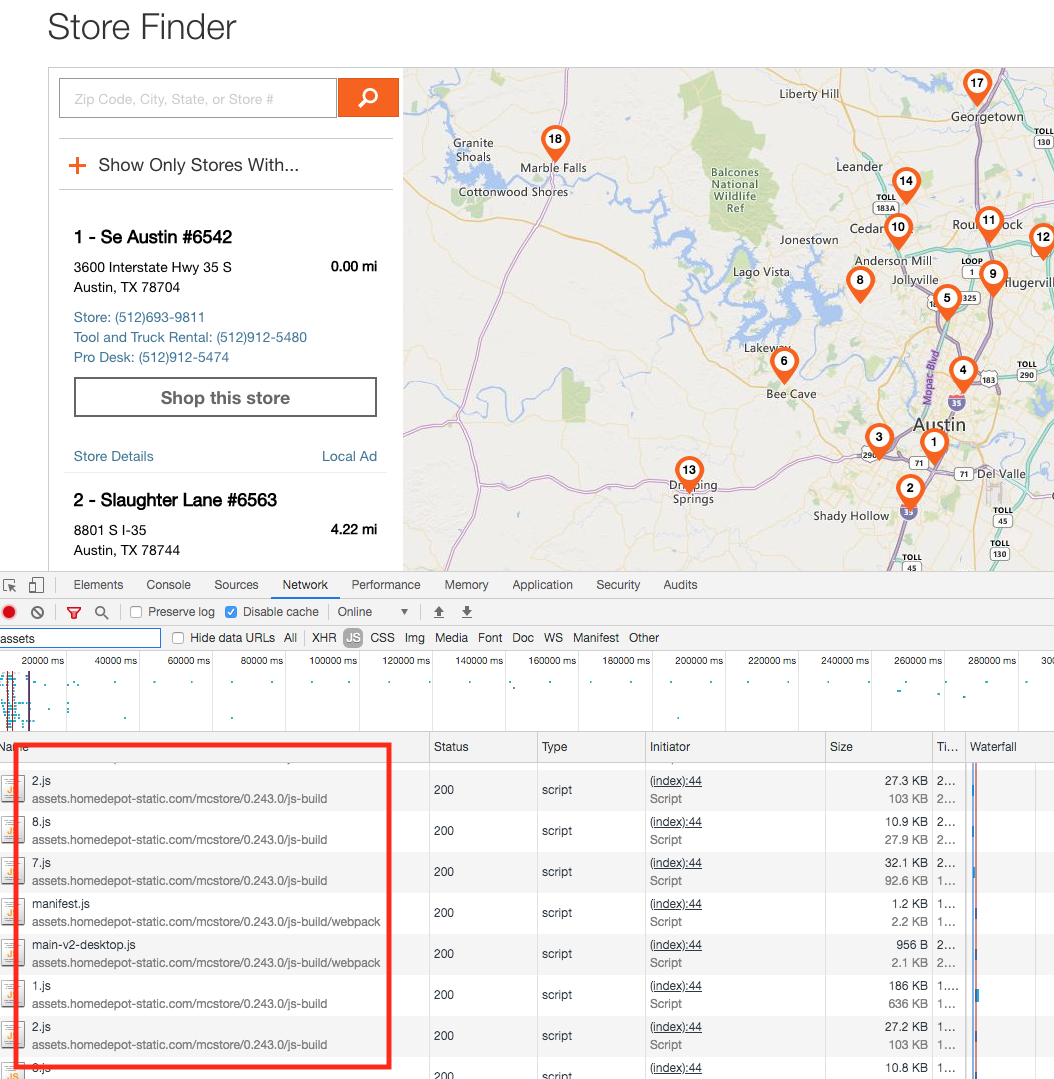Open the Performance tab
Screen dimensions: 1054x1079
(385, 585)
